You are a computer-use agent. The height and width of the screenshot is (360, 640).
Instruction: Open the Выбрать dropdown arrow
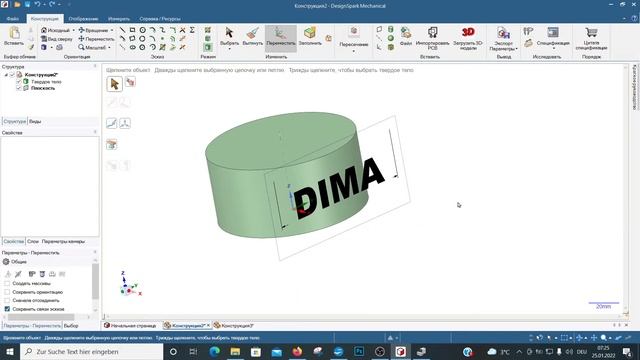229,49
